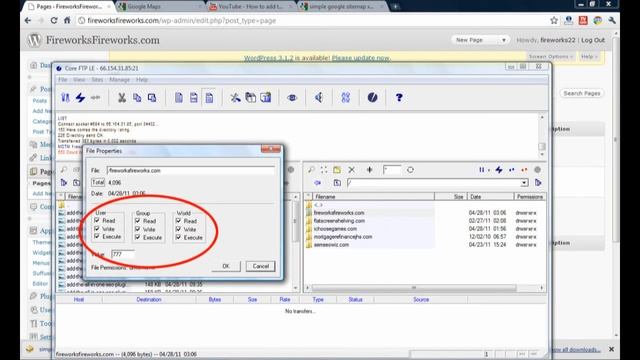Open Site Manager icon in Core FTP toolbar

click(x=65, y=98)
